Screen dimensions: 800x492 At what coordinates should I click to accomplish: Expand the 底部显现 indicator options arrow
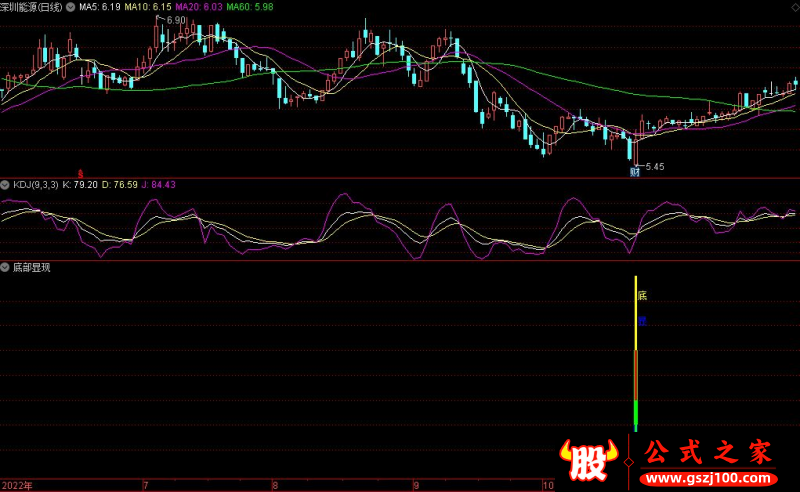pos(5,268)
